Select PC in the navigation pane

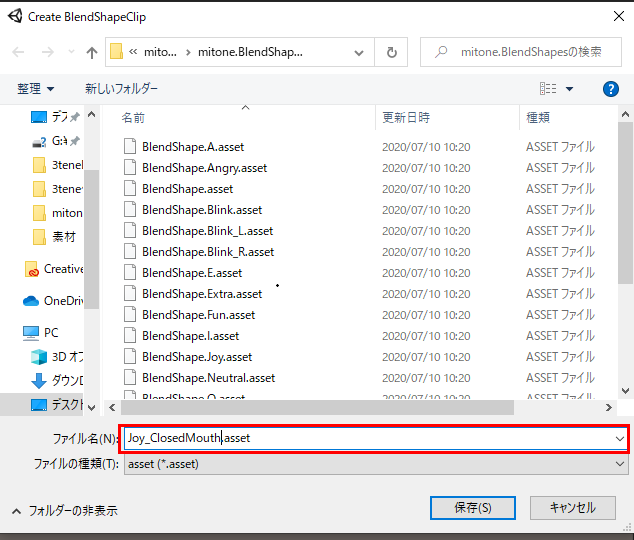click(40, 333)
